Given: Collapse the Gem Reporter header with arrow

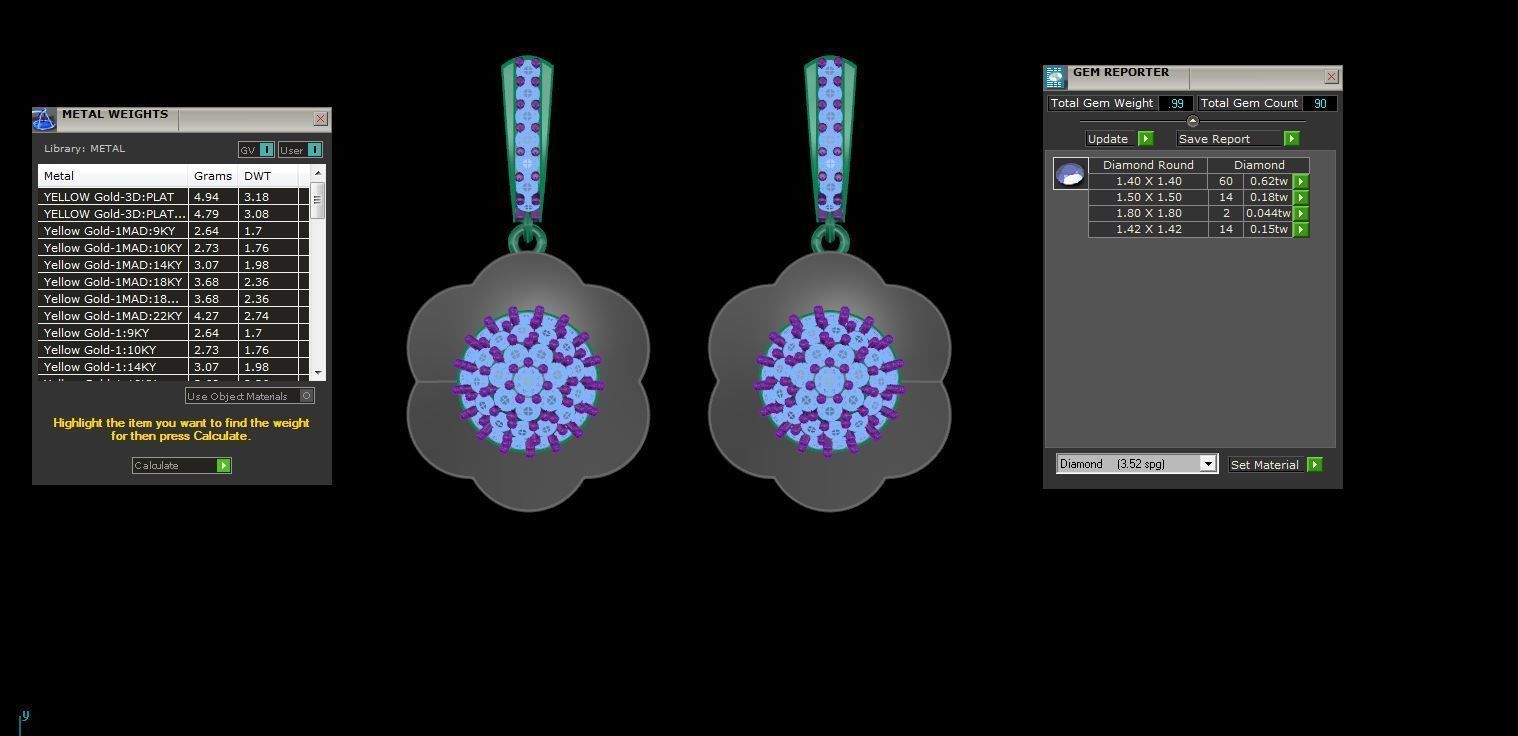Looking at the screenshot, I should pyautogui.click(x=1192, y=121).
